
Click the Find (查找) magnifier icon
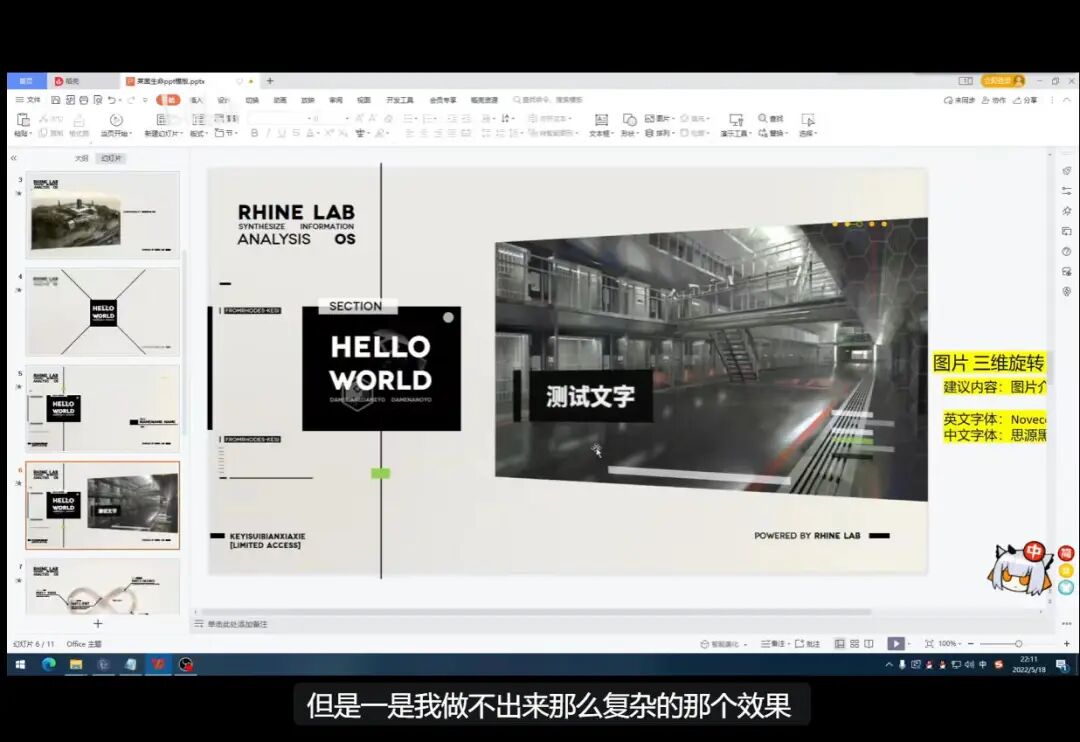click(x=763, y=118)
